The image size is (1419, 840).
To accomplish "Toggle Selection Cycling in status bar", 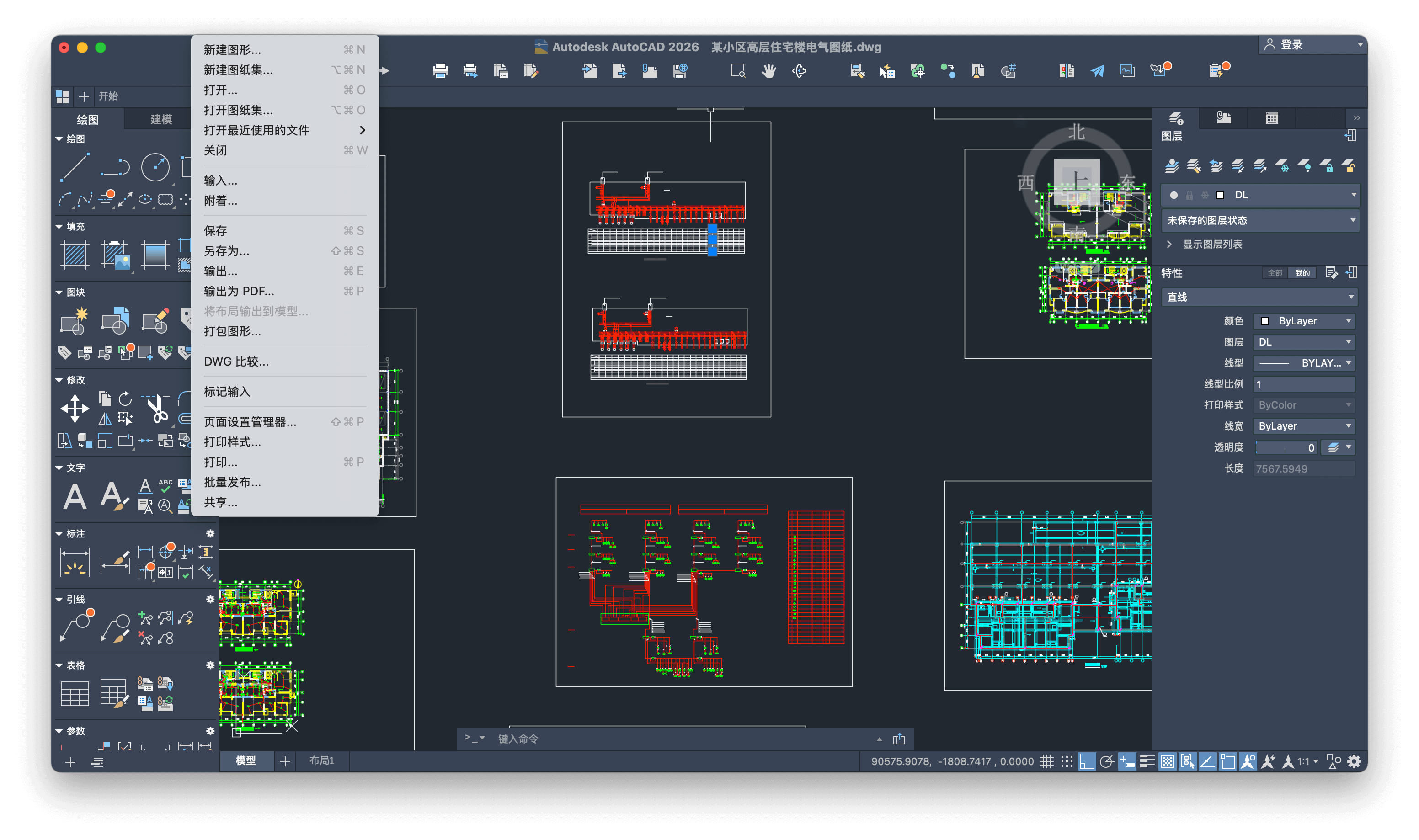I will (1187, 761).
